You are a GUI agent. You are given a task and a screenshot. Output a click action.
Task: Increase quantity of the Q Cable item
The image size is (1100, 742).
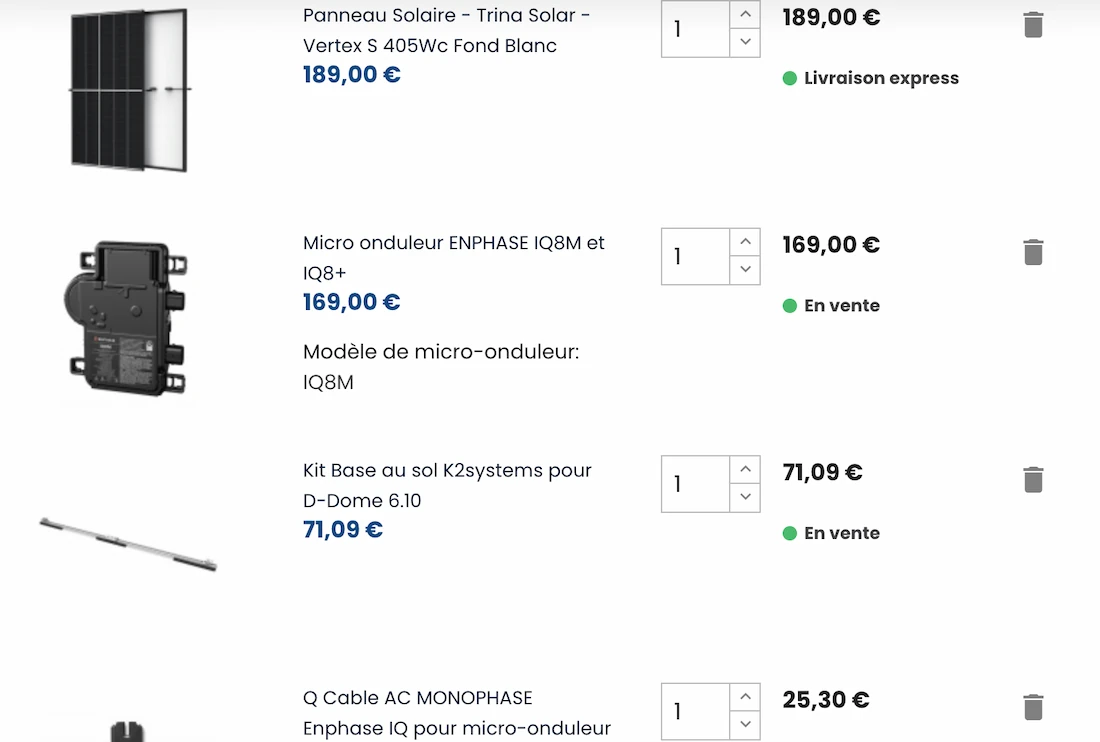pos(745,697)
